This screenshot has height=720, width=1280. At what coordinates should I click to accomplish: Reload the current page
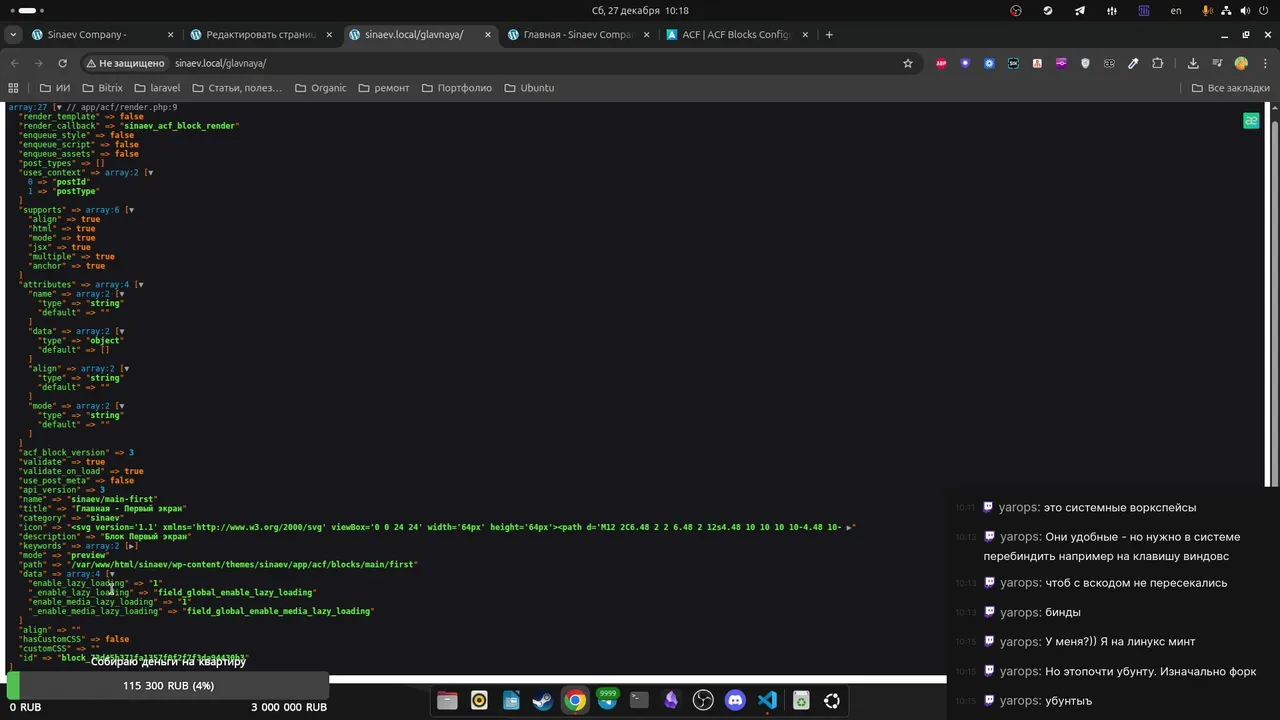pyautogui.click(x=63, y=63)
